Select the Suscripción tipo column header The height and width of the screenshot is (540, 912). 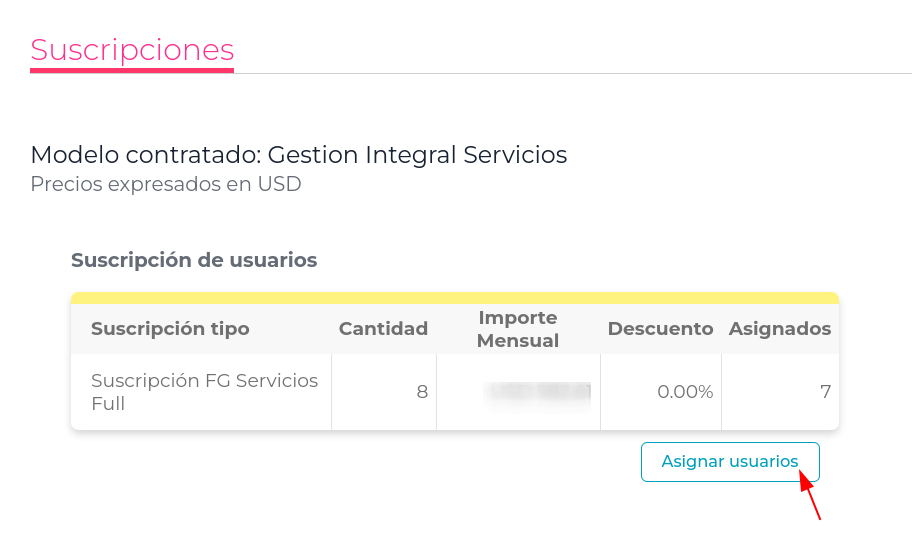(x=170, y=329)
